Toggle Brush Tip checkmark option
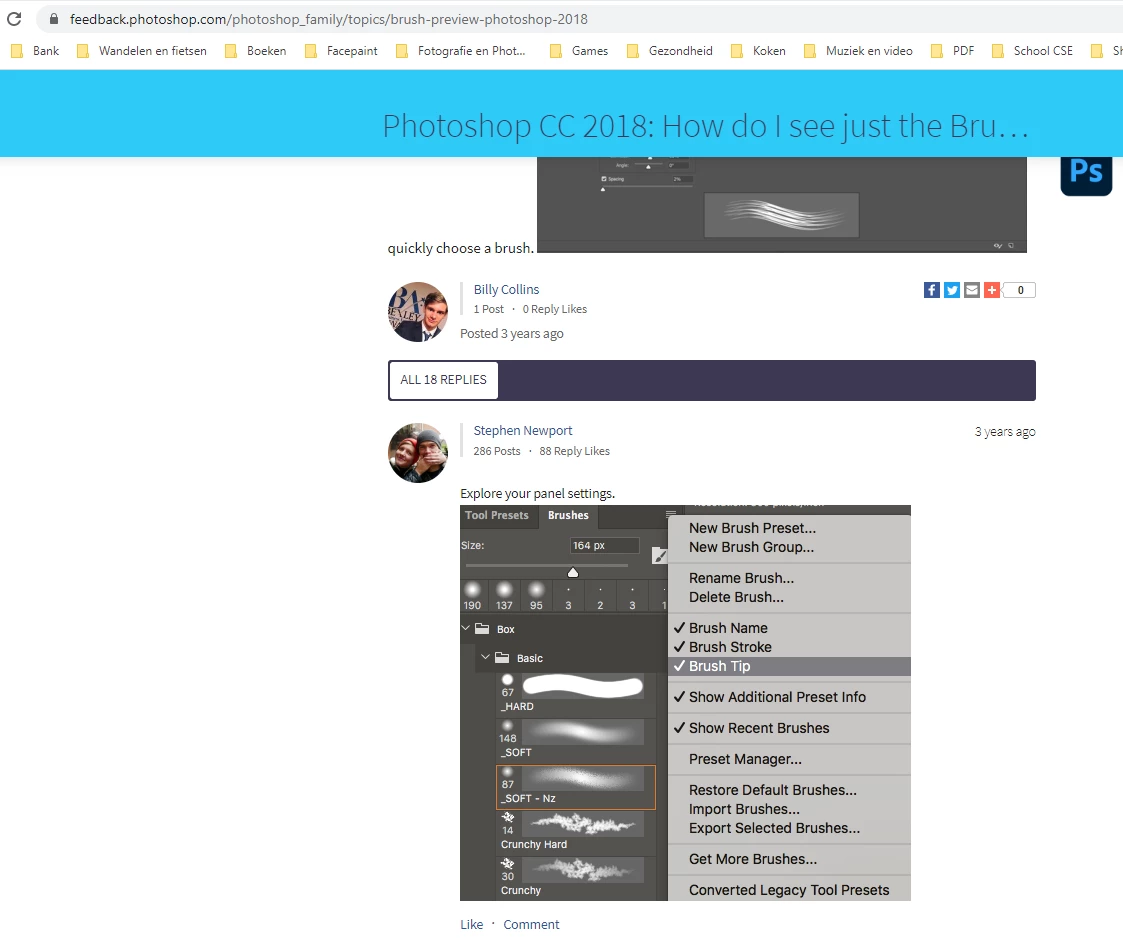 [789, 666]
